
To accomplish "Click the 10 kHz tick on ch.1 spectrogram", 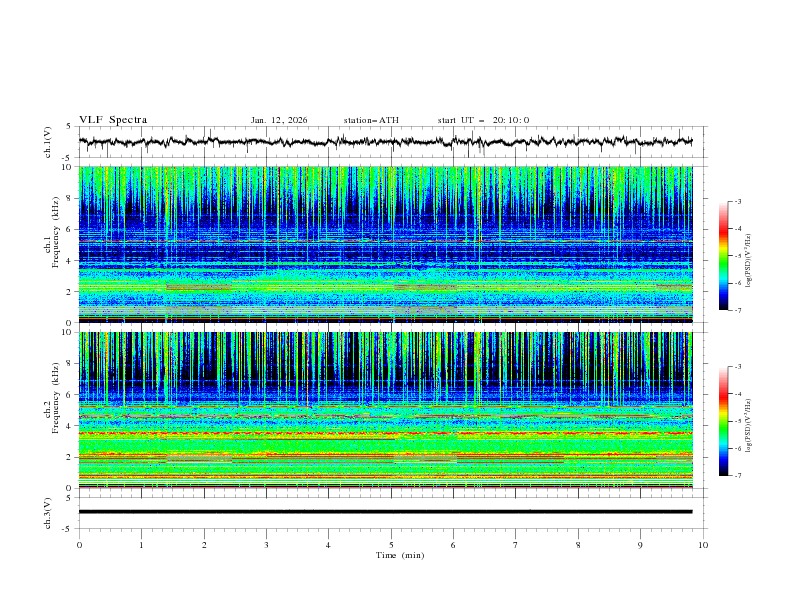I will 67,168.
